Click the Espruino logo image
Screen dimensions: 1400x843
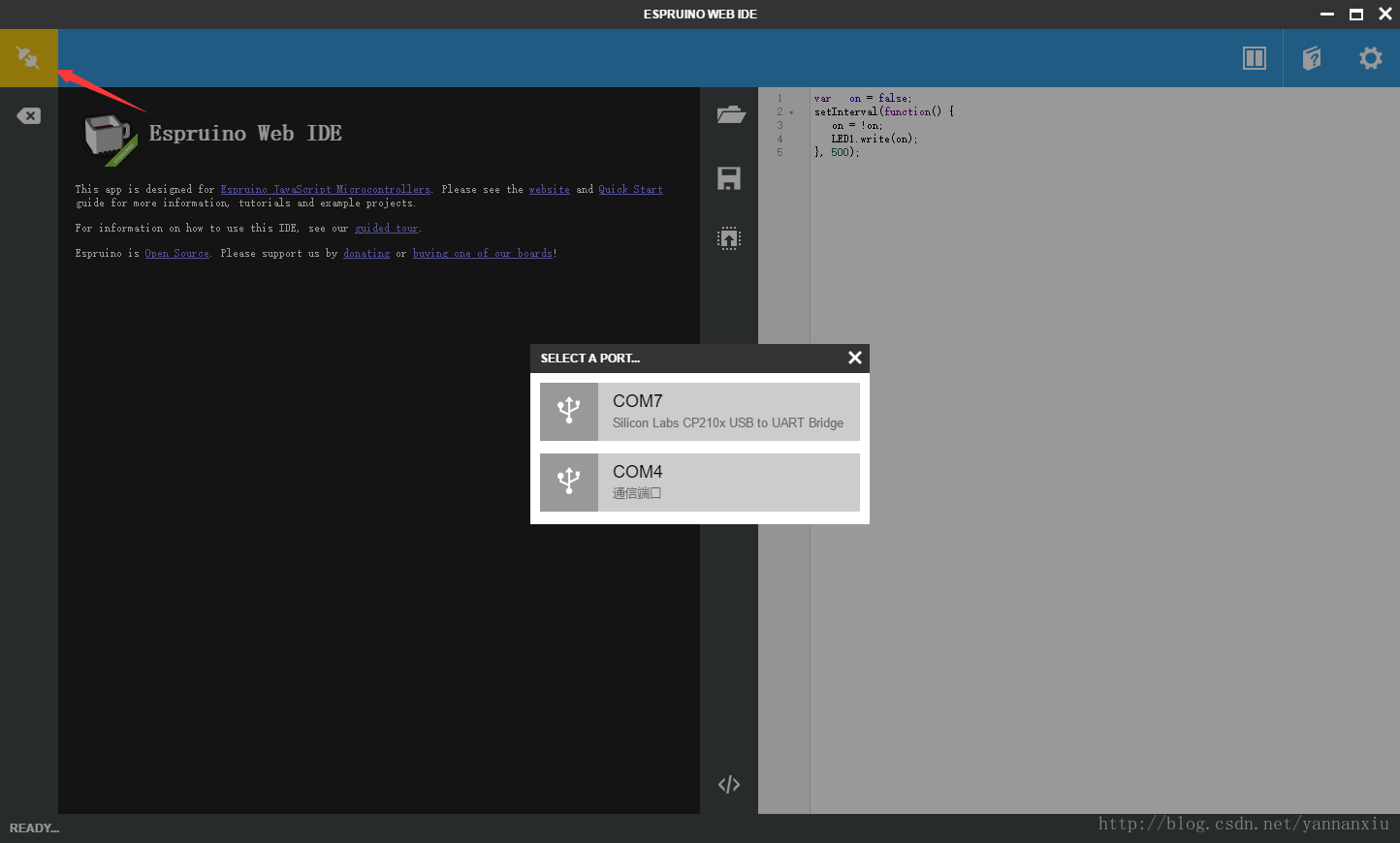click(x=109, y=140)
